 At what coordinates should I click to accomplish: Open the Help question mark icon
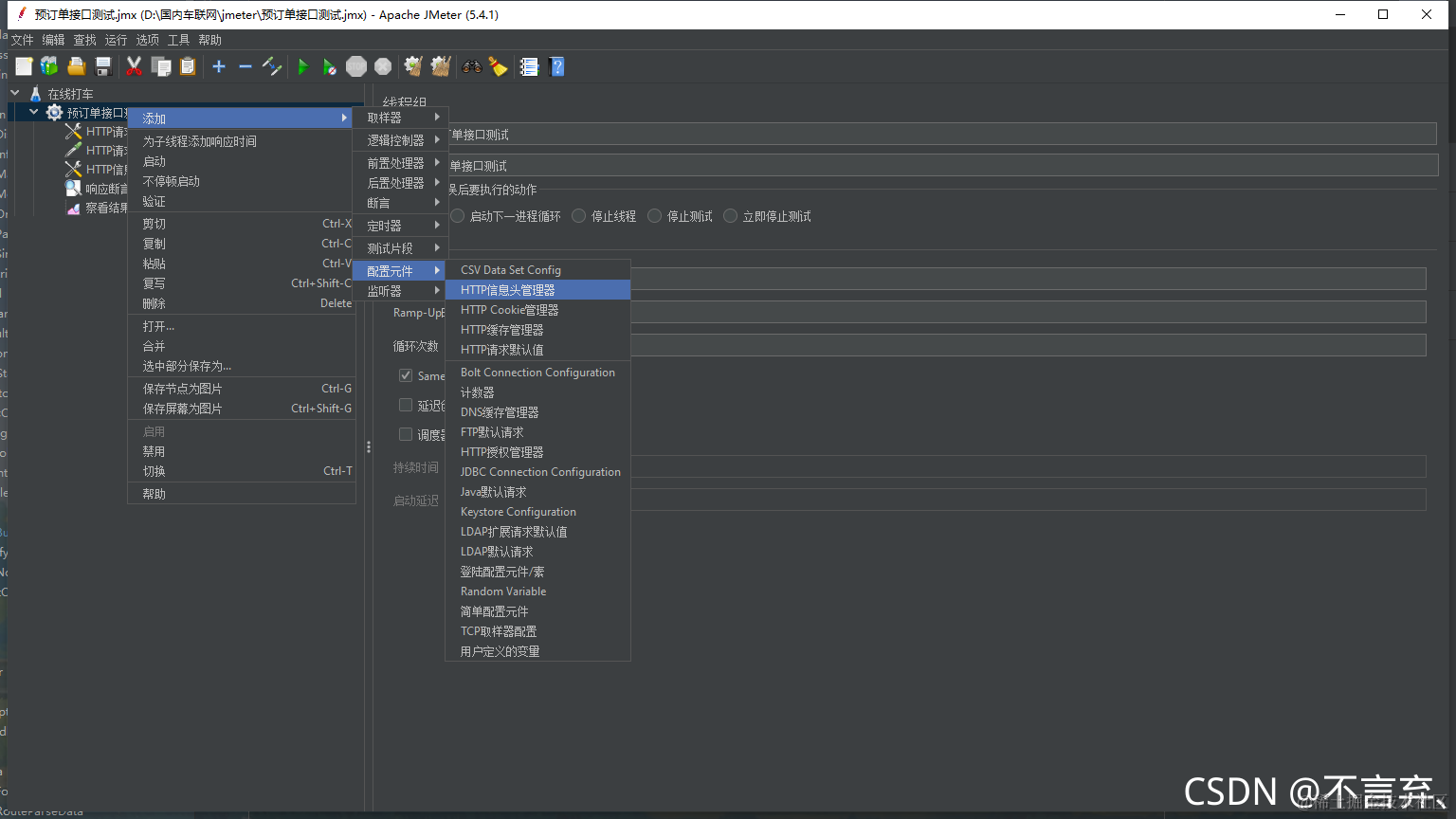[x=556, y=66]
